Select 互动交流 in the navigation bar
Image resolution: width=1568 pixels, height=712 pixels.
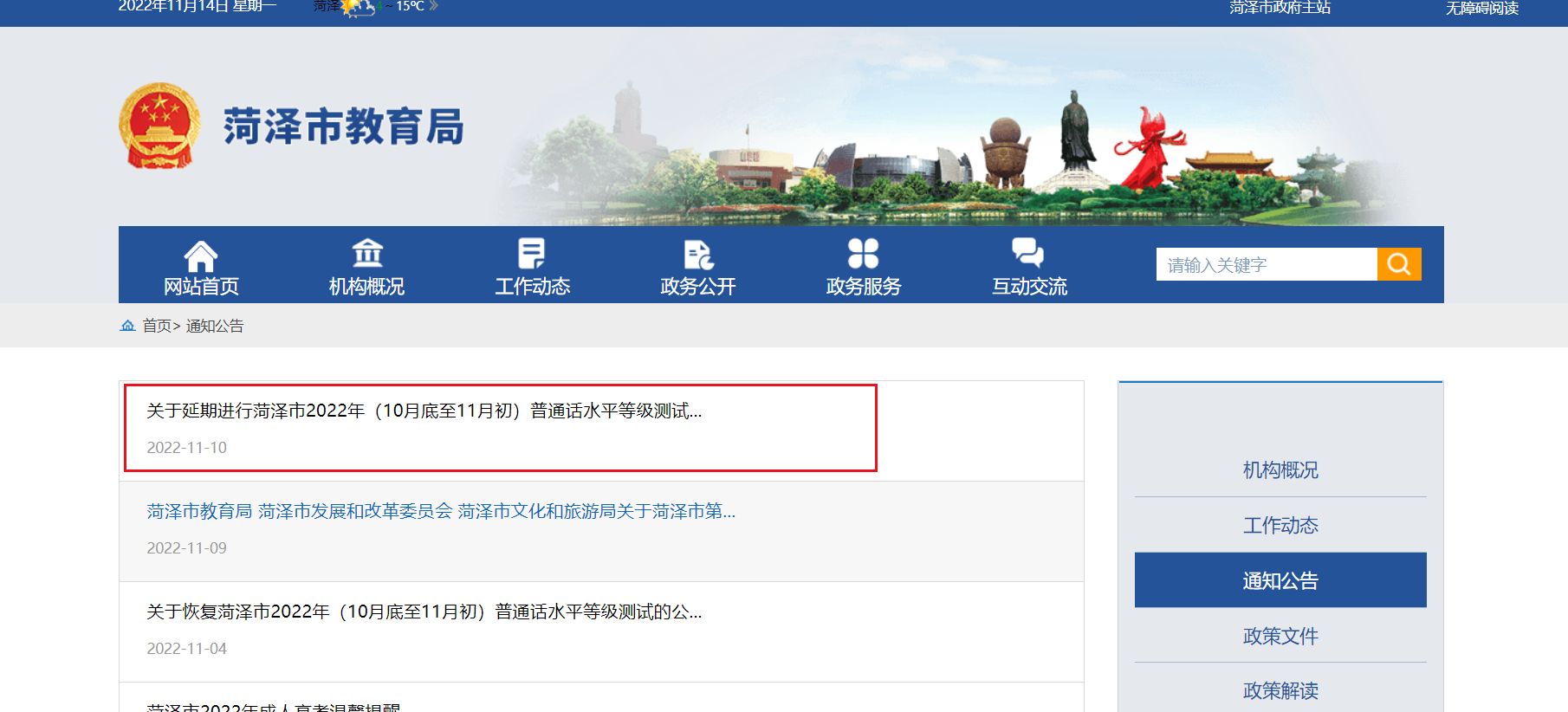coord(1029,287)
